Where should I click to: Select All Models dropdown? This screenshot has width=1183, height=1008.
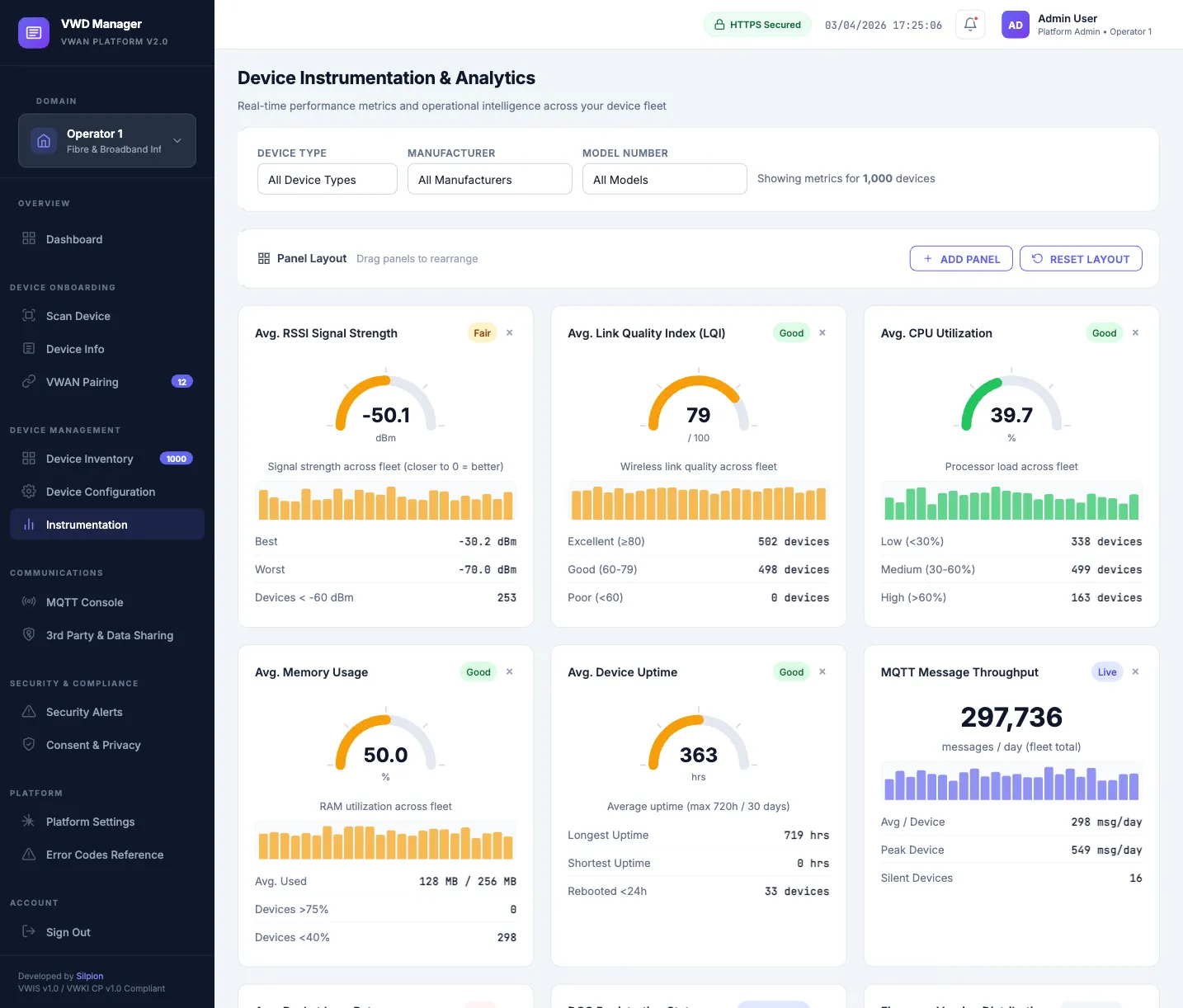[x=664, y=179]
